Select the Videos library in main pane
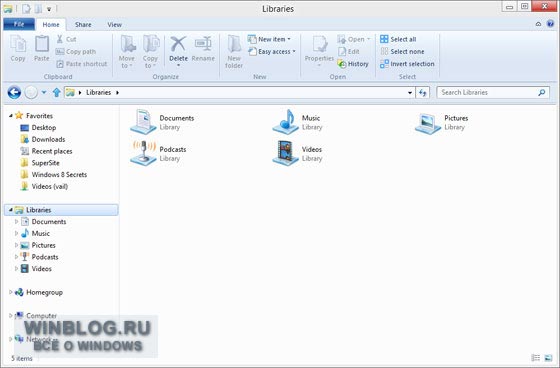This screenshot has width=560, height=368. 298,153
